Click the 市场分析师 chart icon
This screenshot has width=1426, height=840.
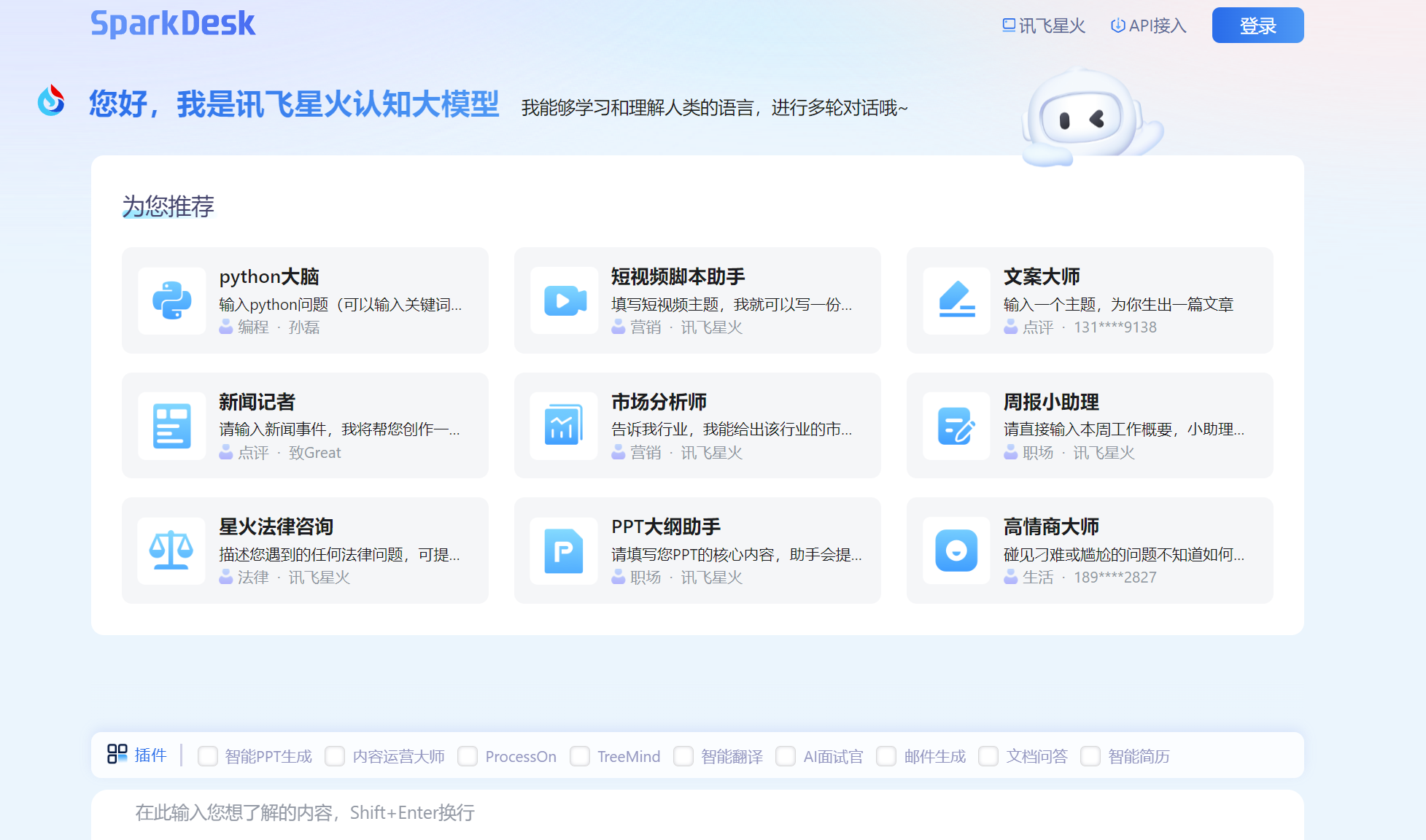(564, 426)
